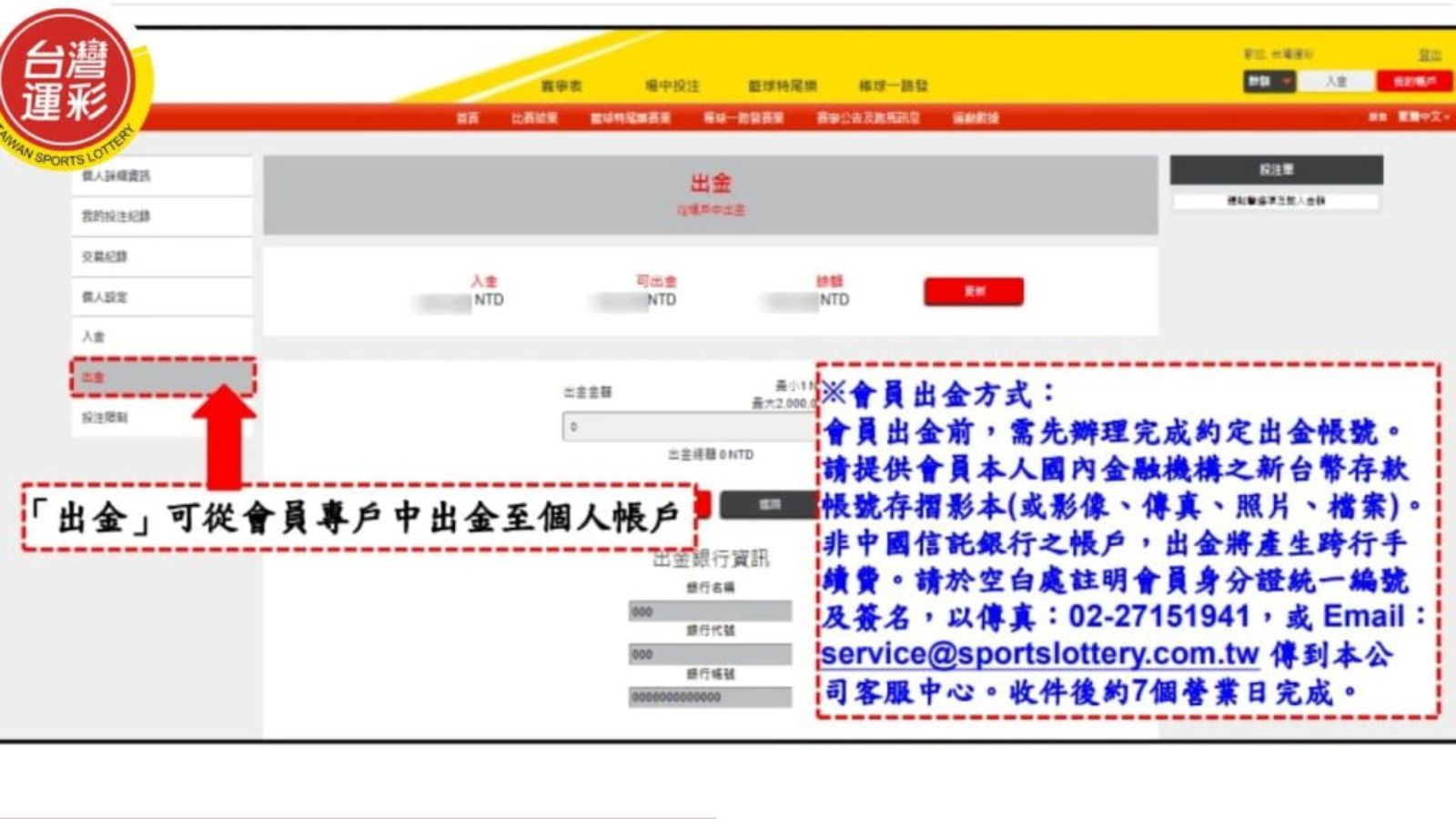
Task: Click the service@sportslottery.com.tw email link
Action: (x=1039, y=654)
